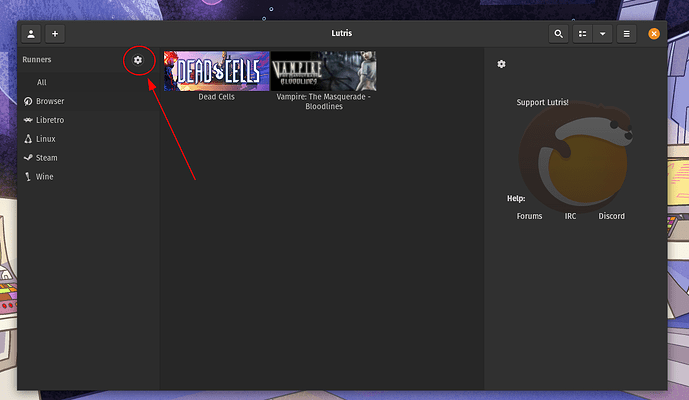Click the Runners sidebar header
689x400 pixels.
(x=37, y=60)
